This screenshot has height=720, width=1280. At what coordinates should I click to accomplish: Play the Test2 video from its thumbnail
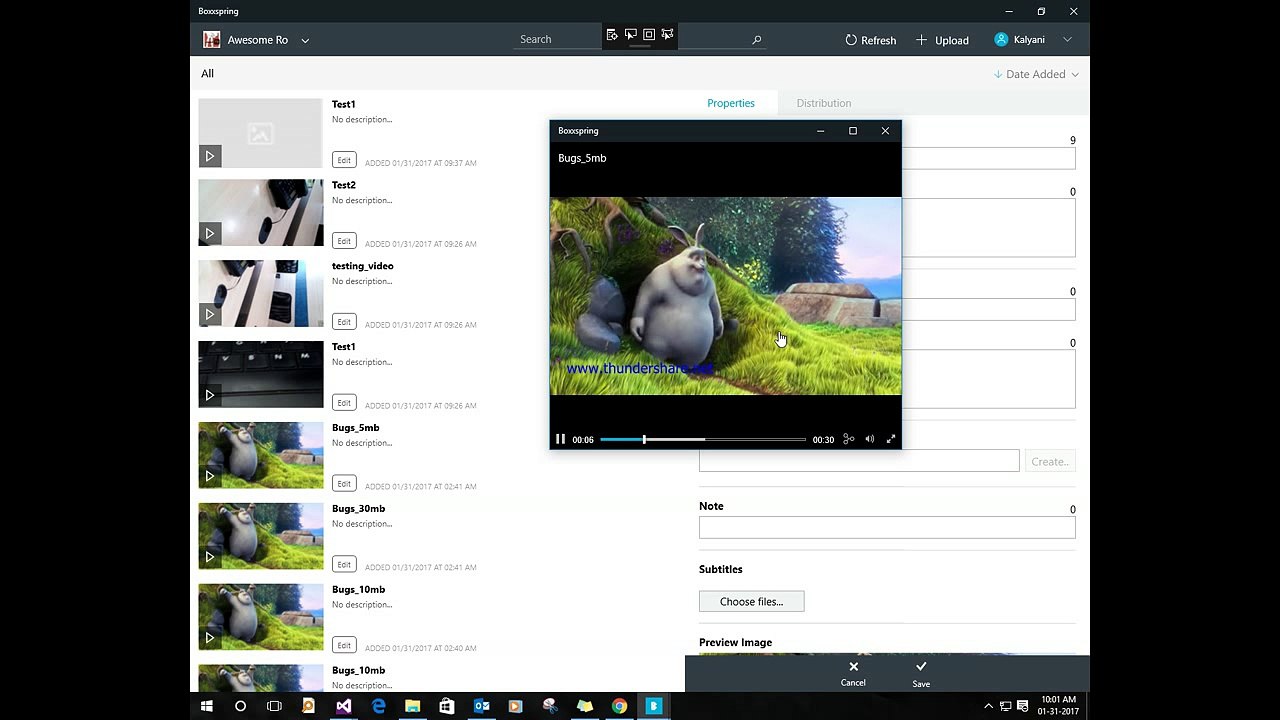[x=210, y=234]
